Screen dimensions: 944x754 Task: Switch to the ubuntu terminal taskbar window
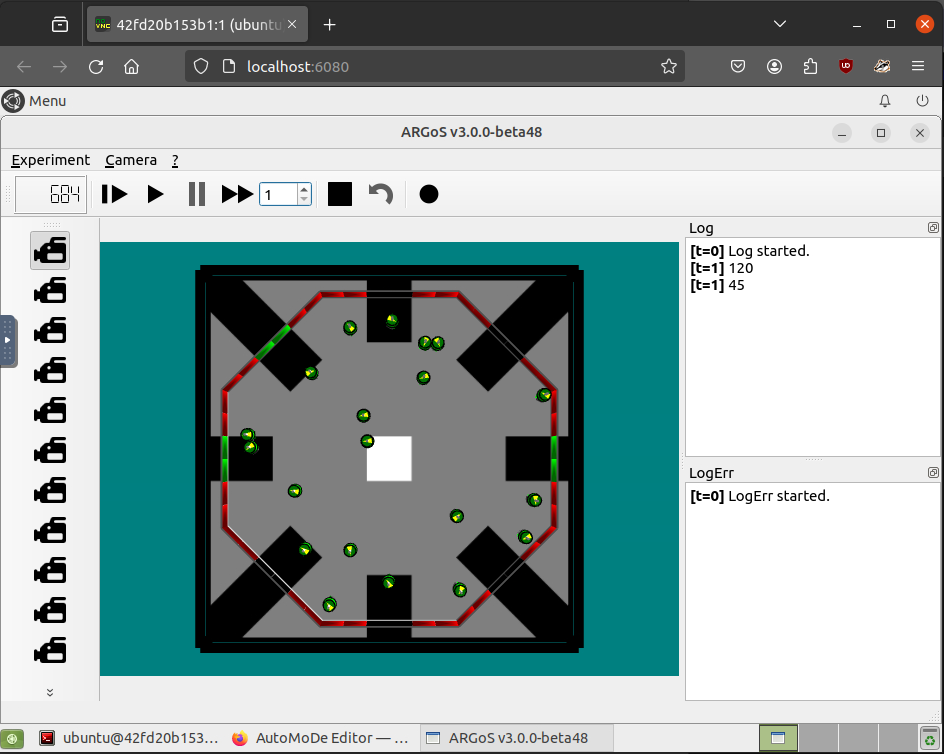pos(129,738)
